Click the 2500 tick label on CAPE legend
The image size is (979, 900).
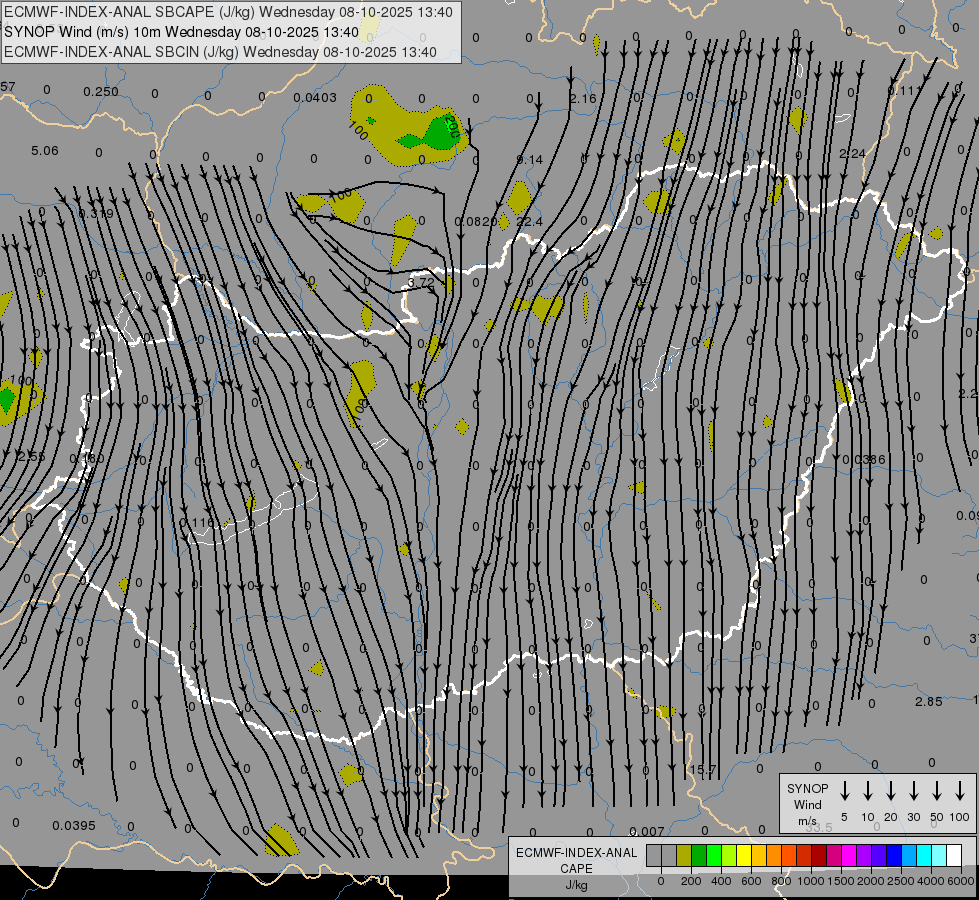coord(901,881)
